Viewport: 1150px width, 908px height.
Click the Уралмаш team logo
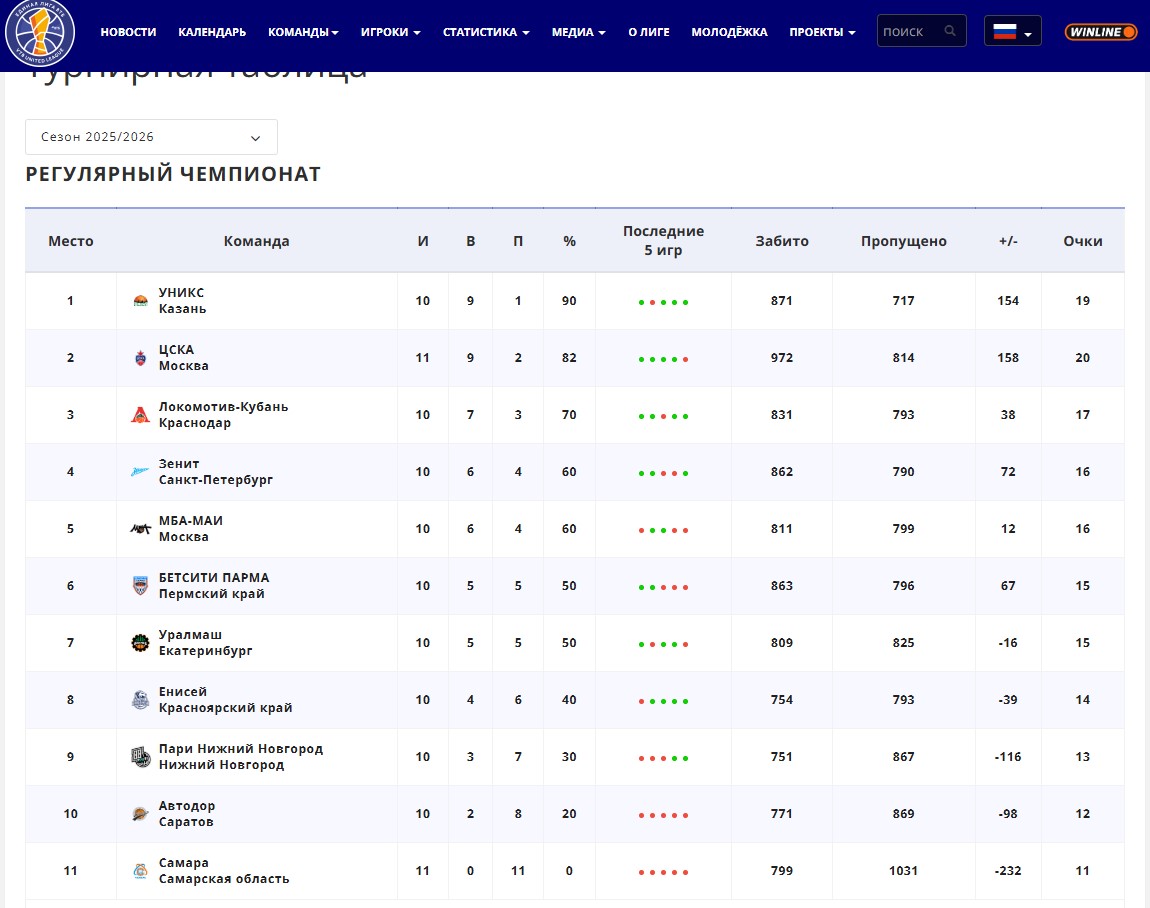pyautogui.click(x=140, y=643)
